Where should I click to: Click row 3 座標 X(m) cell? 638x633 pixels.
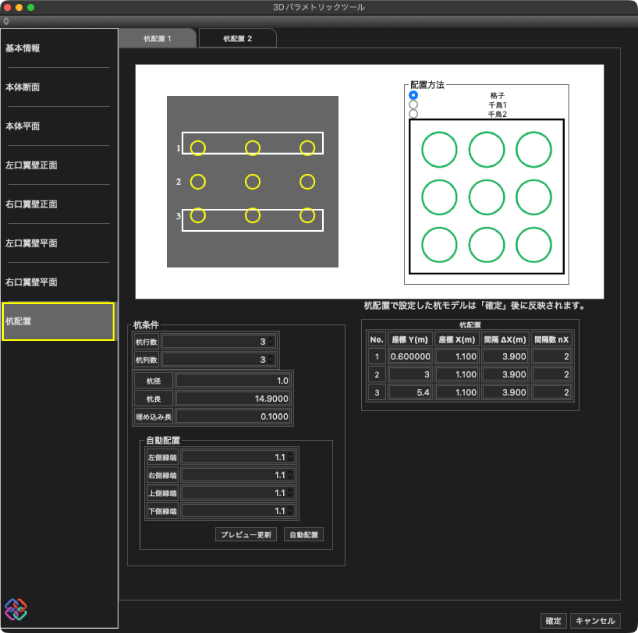click(x=457, y=393)
